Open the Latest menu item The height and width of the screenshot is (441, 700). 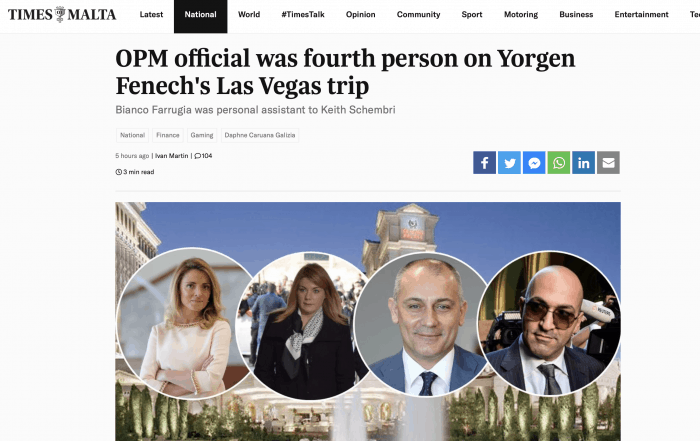pos(151,14)
